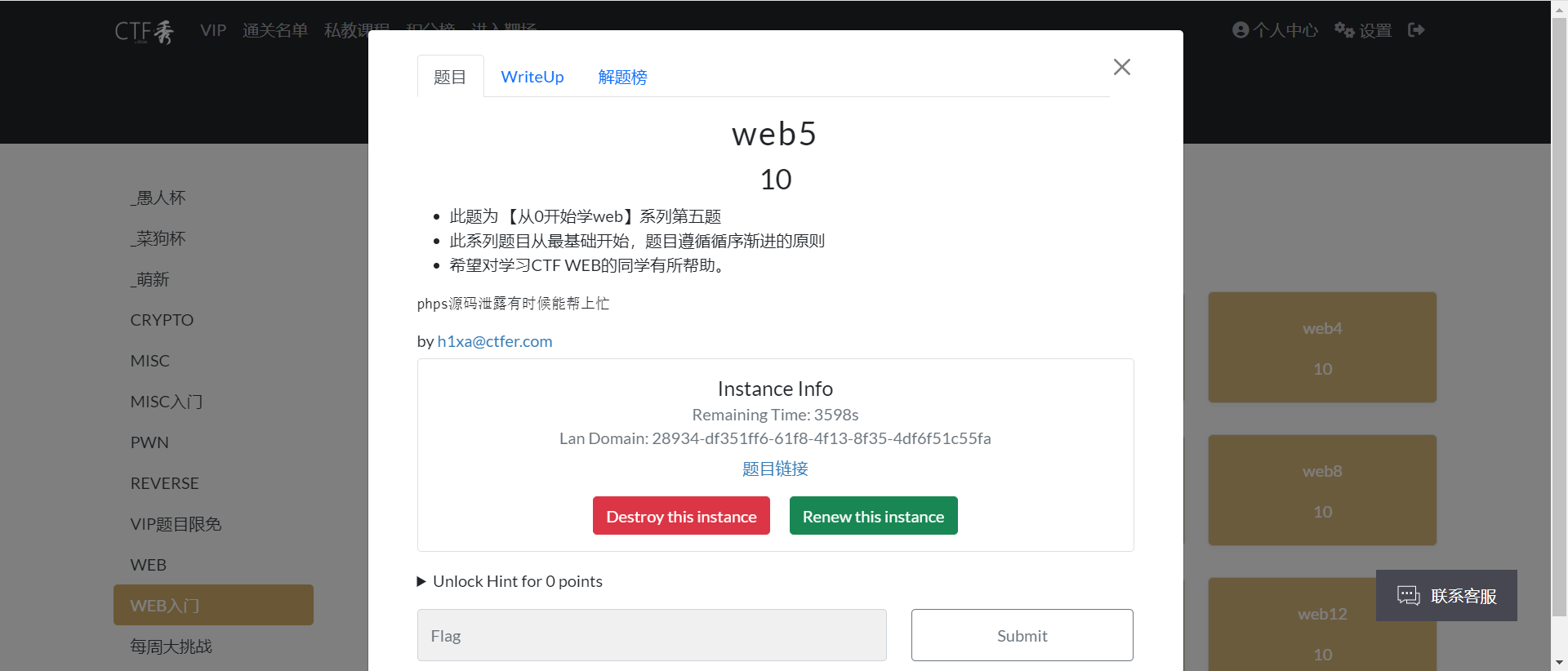Click Renew this instance button
This screenshot has height=671, width=1568.
[873, 516]
